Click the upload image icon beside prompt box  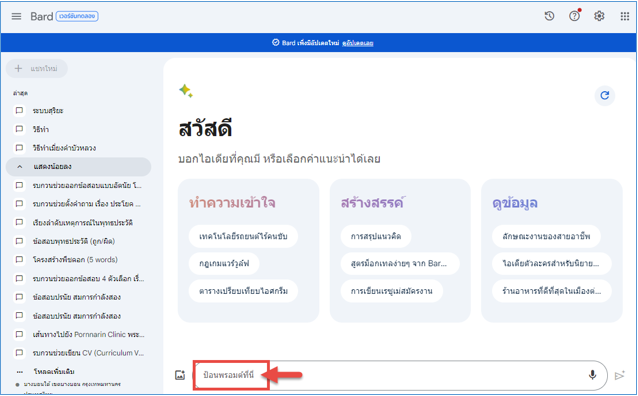pos(180,375)
